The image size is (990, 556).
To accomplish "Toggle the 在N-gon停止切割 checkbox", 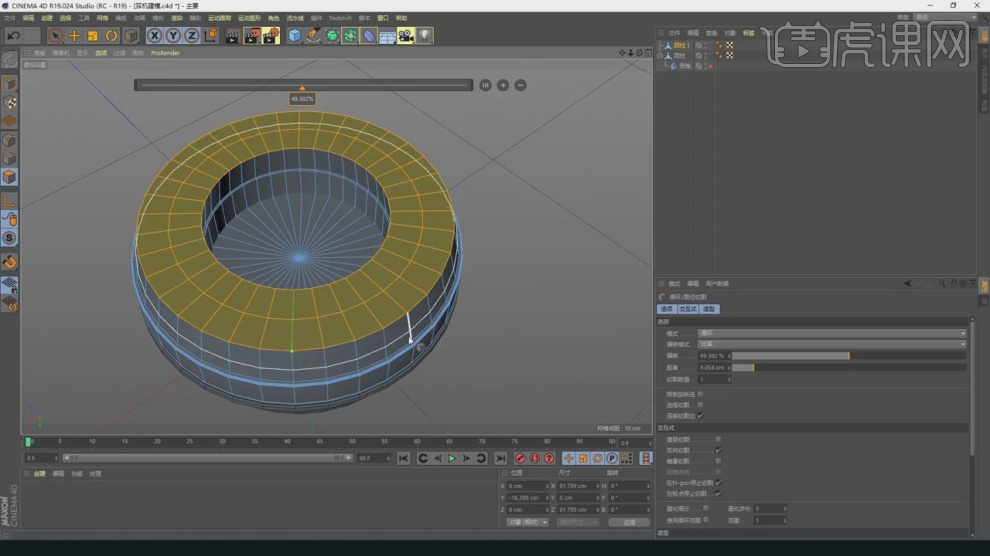I will tap(718, 483).
